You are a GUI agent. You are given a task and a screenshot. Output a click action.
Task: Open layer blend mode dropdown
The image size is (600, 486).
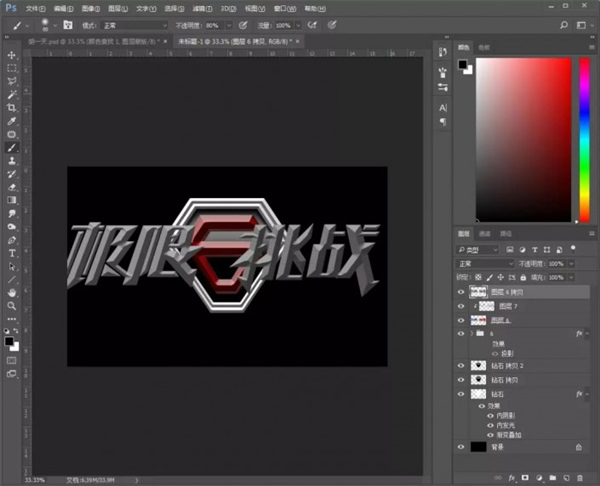485,264
